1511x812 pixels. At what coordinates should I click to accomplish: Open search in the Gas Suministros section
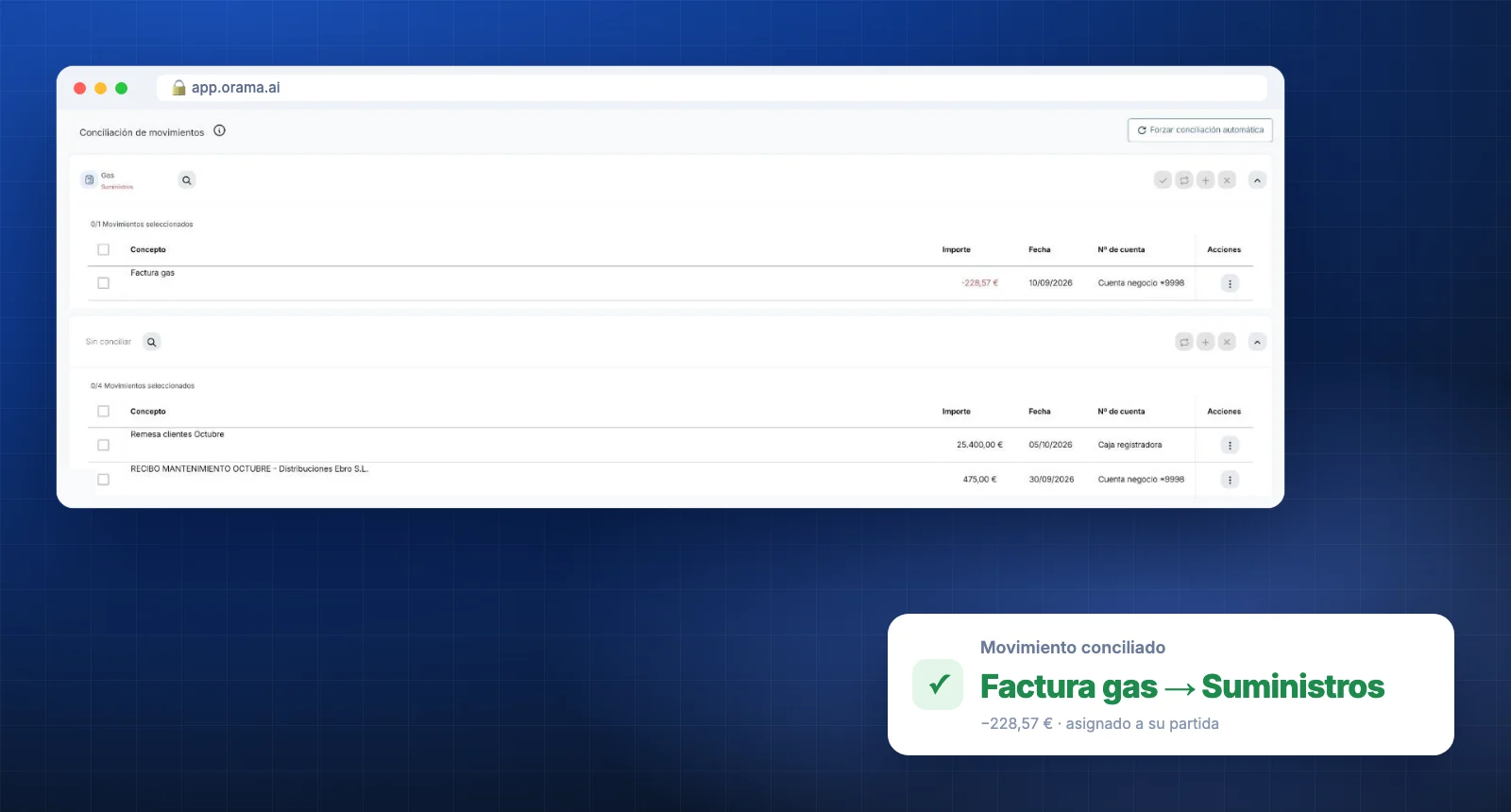coord(187,180)
